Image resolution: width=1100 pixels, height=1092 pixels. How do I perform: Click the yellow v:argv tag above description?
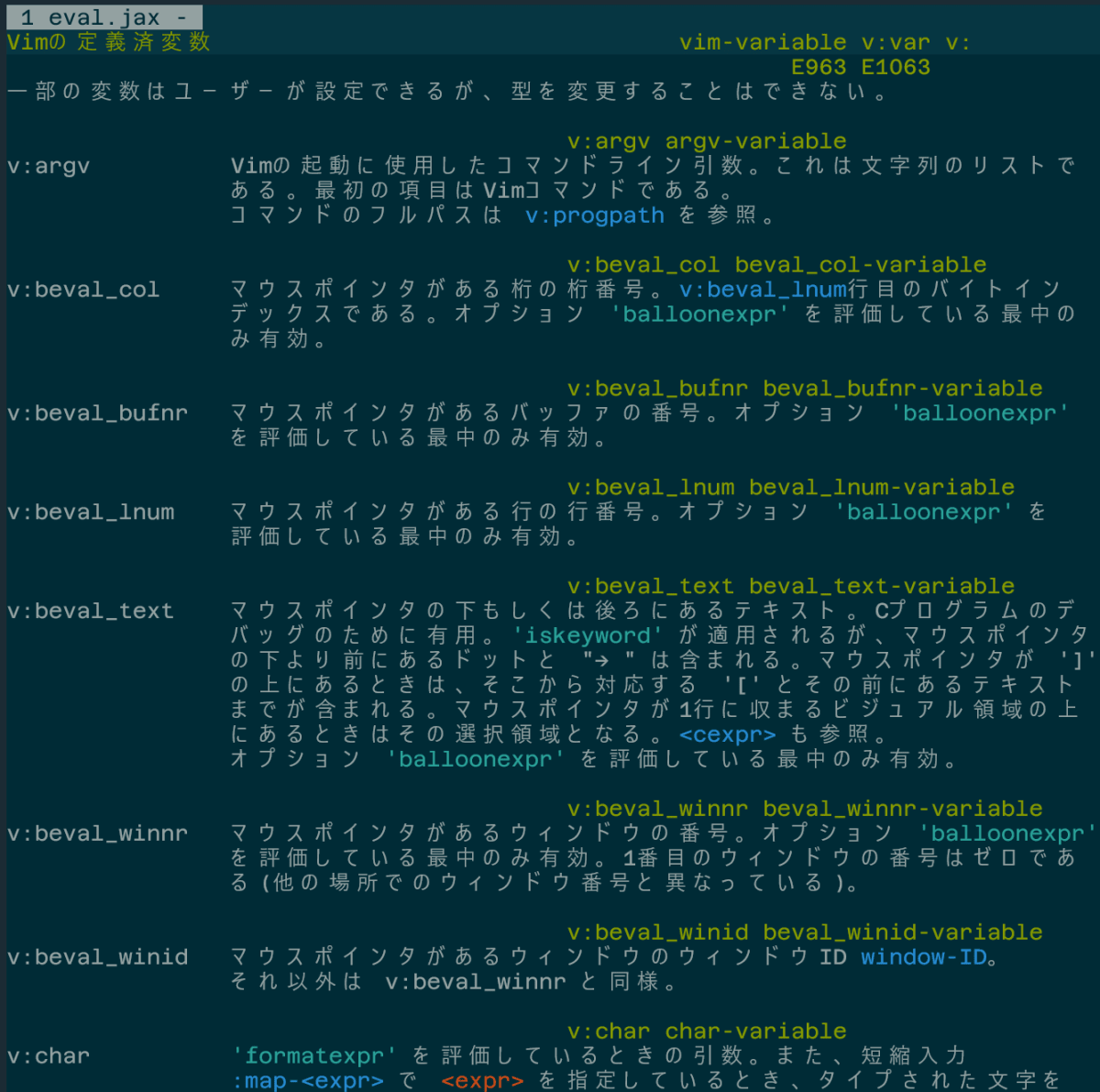[x=609, y=141]
